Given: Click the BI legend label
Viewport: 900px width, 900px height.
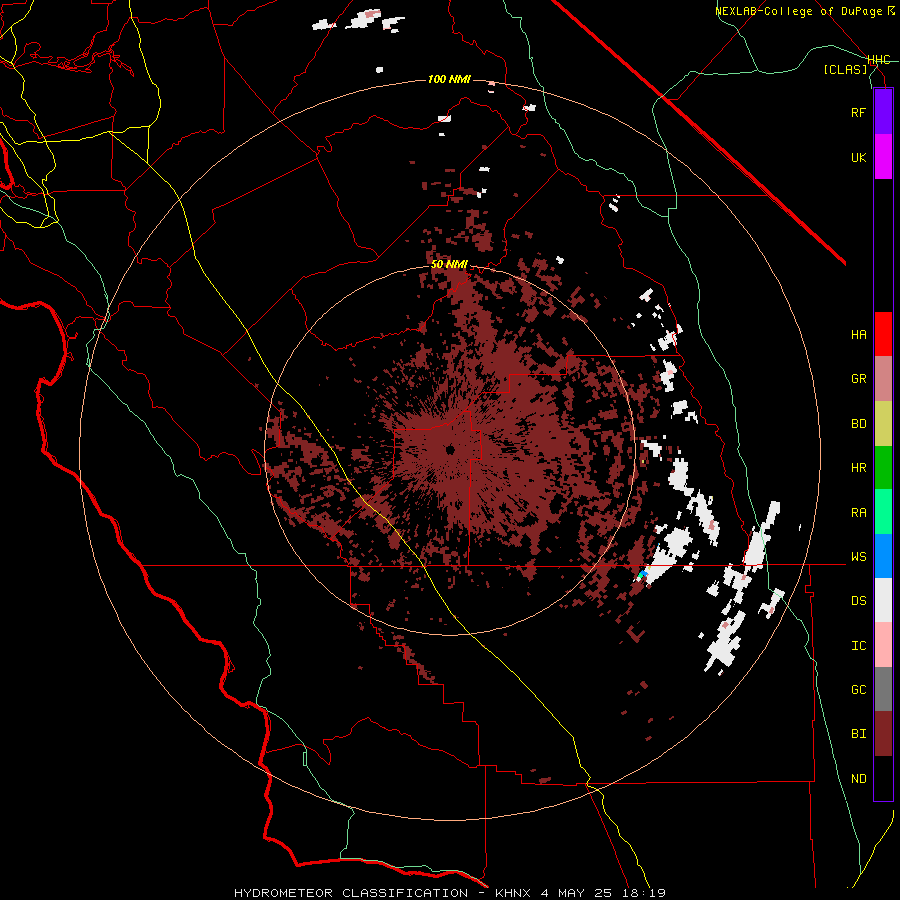Looking at the screenshot, I should pyautogui.click(x=858, y=734).
